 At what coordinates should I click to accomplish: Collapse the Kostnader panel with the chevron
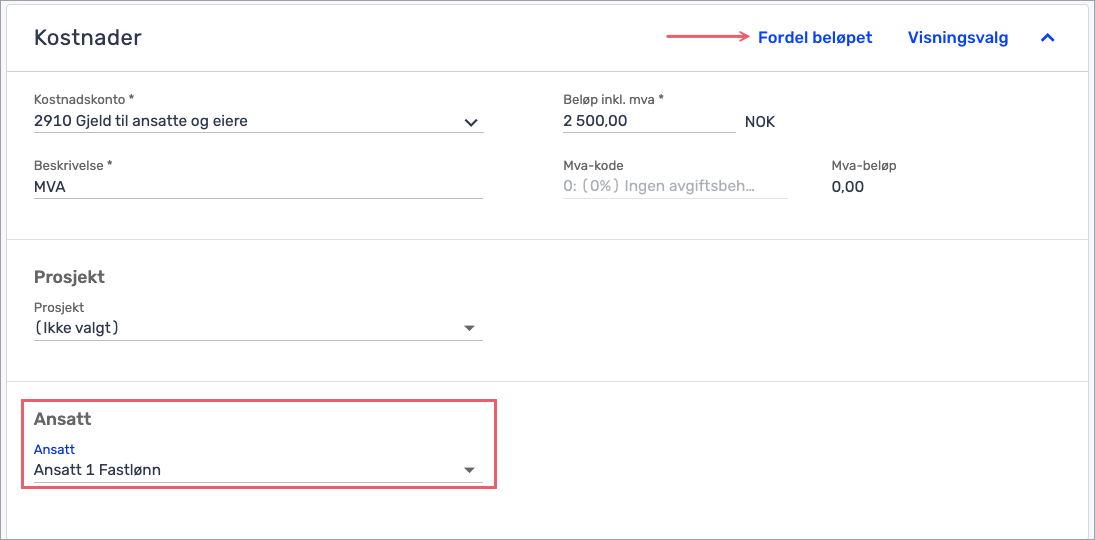pyautogui.click(x=1048, y=38)
